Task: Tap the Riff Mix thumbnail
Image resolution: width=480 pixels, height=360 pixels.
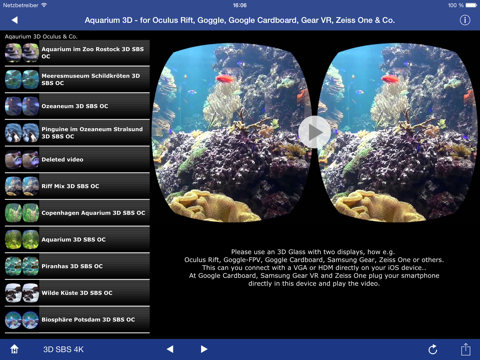Action: (22, 186)
